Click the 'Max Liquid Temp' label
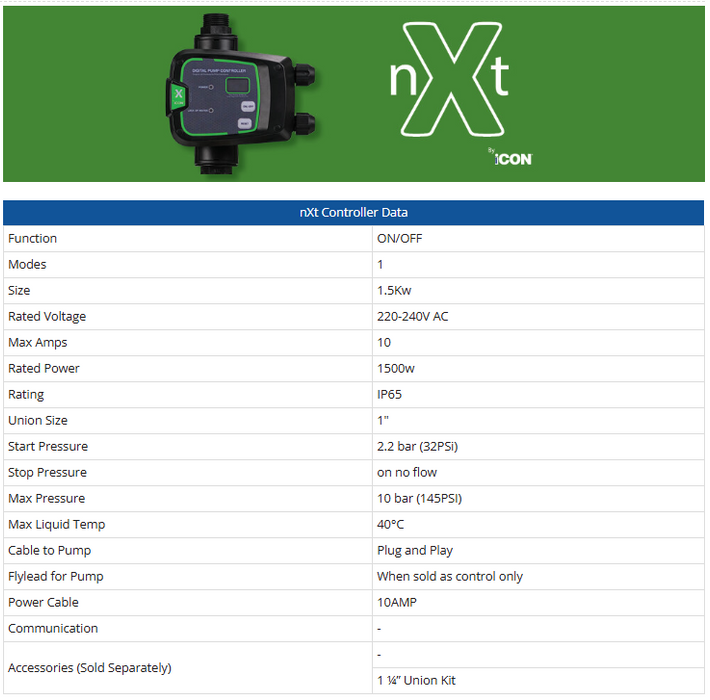Image resolution: width=710 pixels, height=700 pixels. coord(57,525)
